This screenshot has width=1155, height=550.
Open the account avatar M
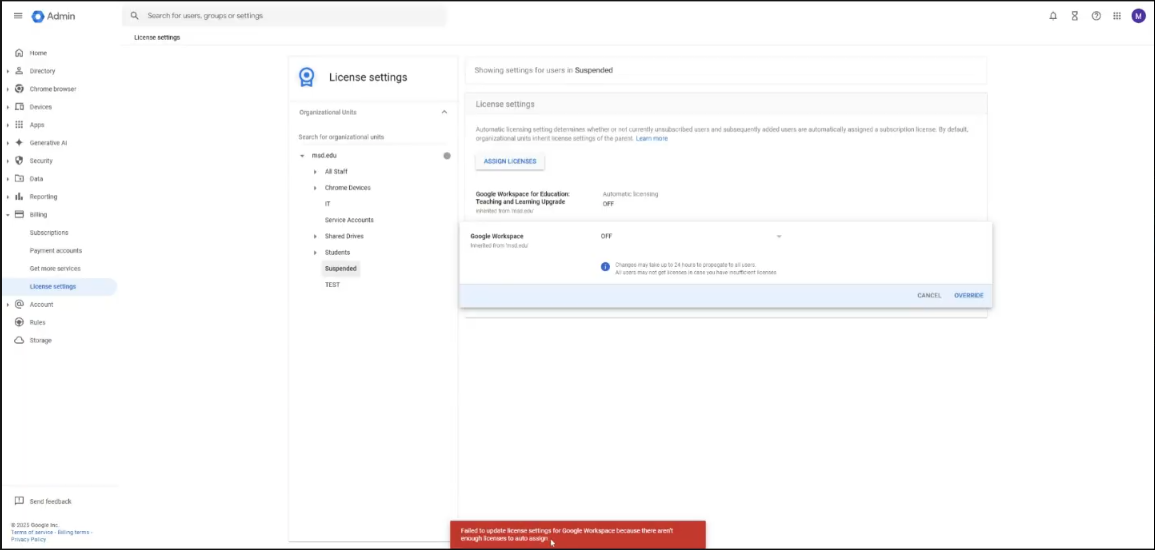point(1139,15)
